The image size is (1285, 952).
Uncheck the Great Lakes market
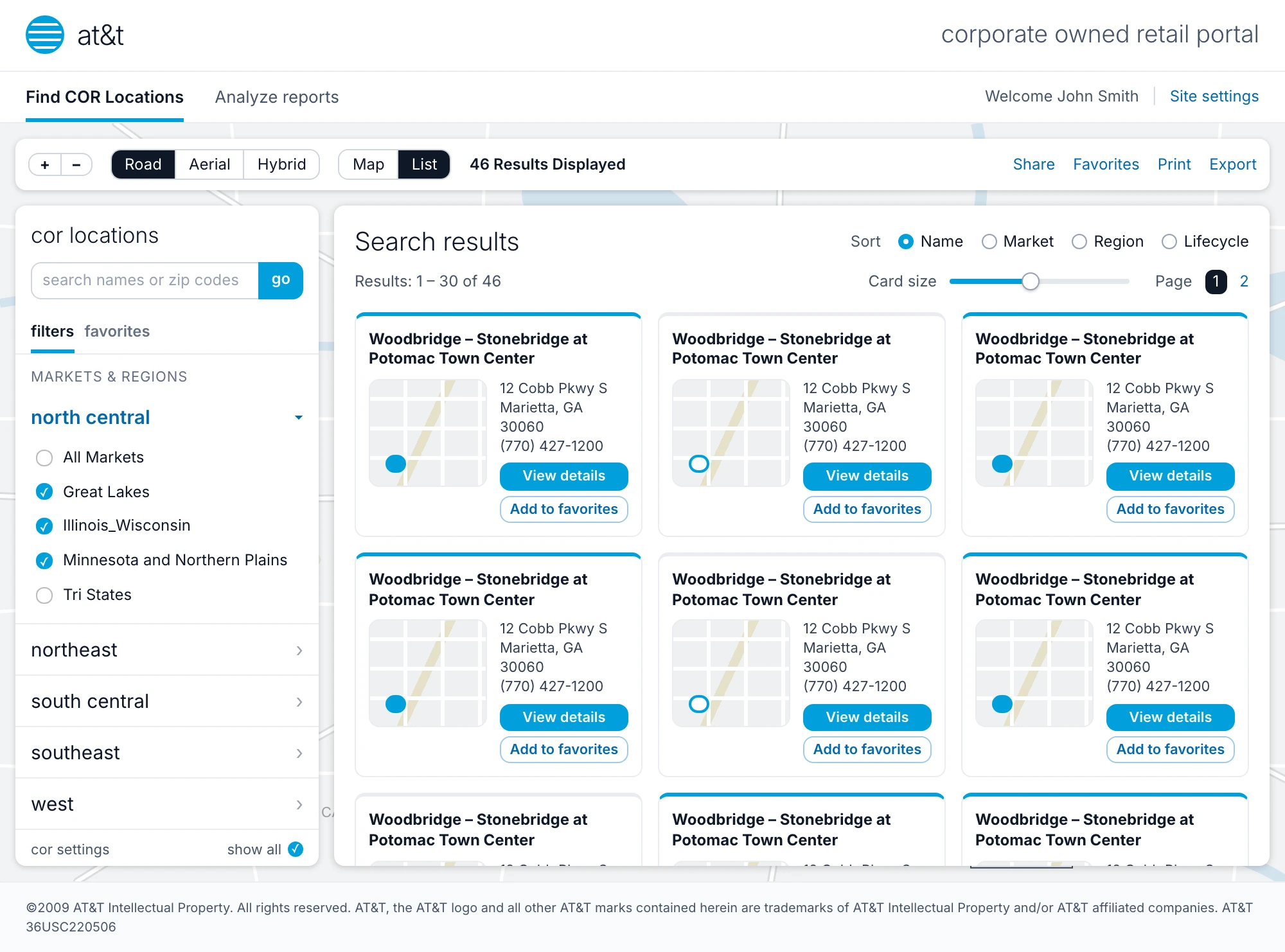click(x=44, y=492)
